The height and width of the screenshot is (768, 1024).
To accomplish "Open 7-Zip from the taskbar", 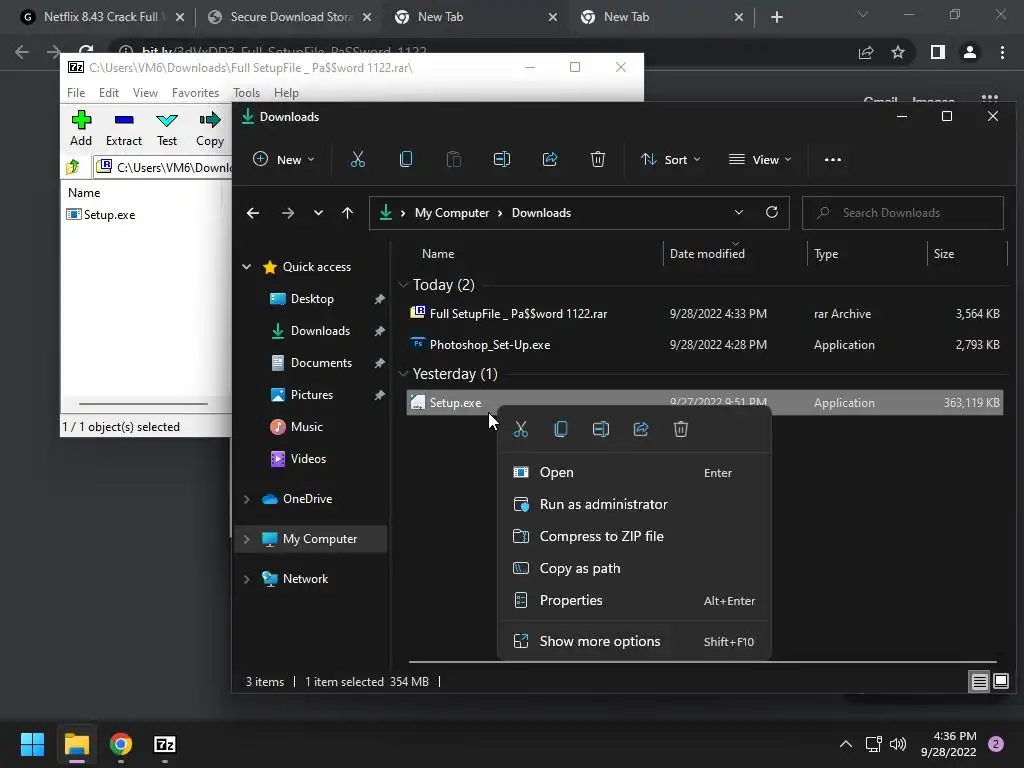I will tap(165, 744).
